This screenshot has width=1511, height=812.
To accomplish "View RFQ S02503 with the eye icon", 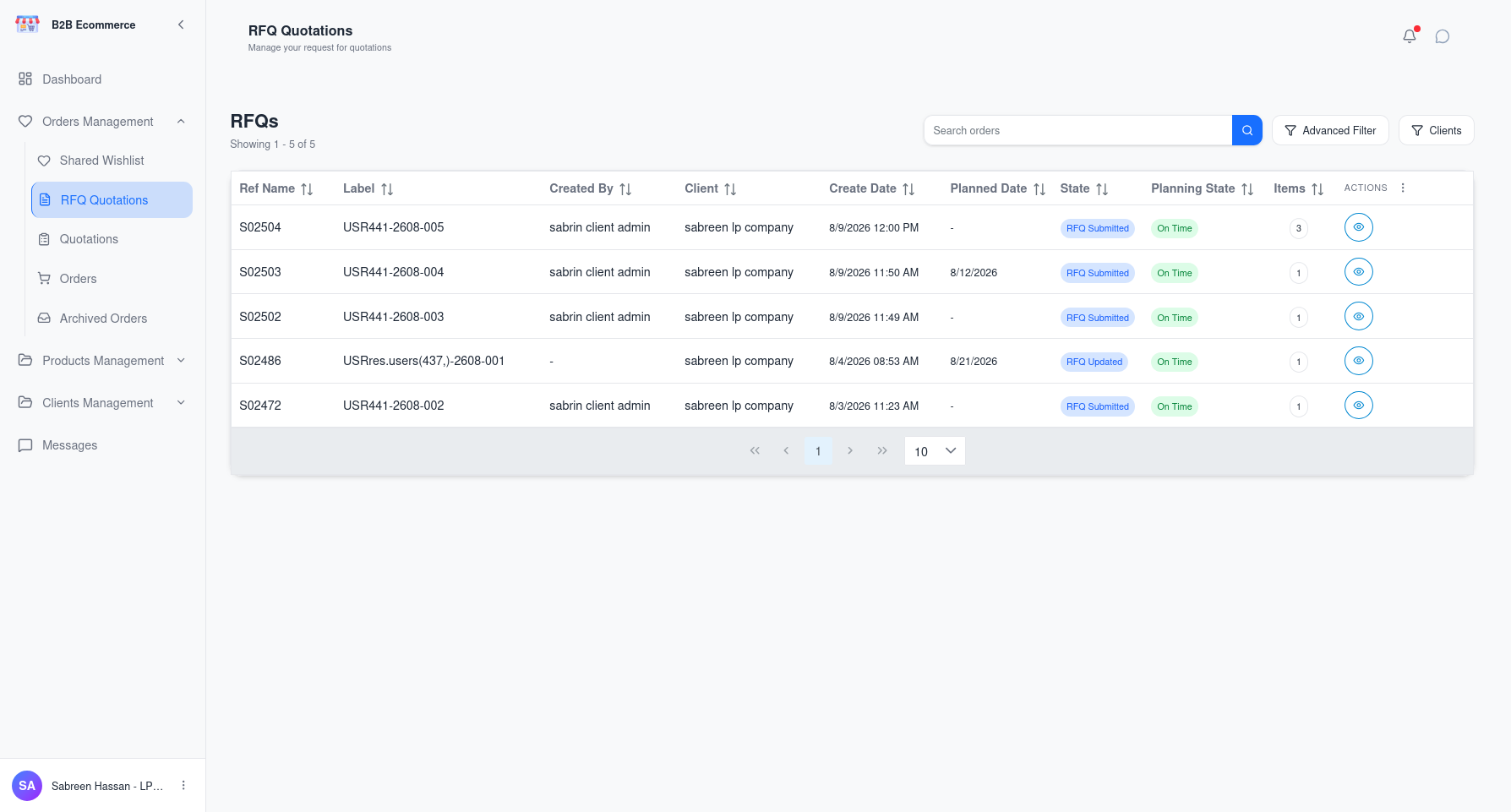I will (x=1358, y=272).
